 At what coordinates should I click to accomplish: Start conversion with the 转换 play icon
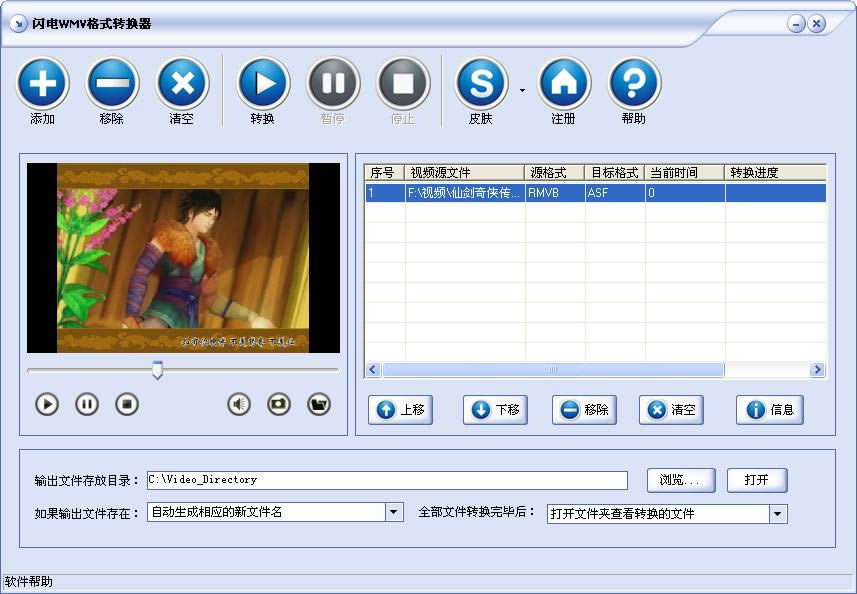pyautogui.click(x=263, y=84)
